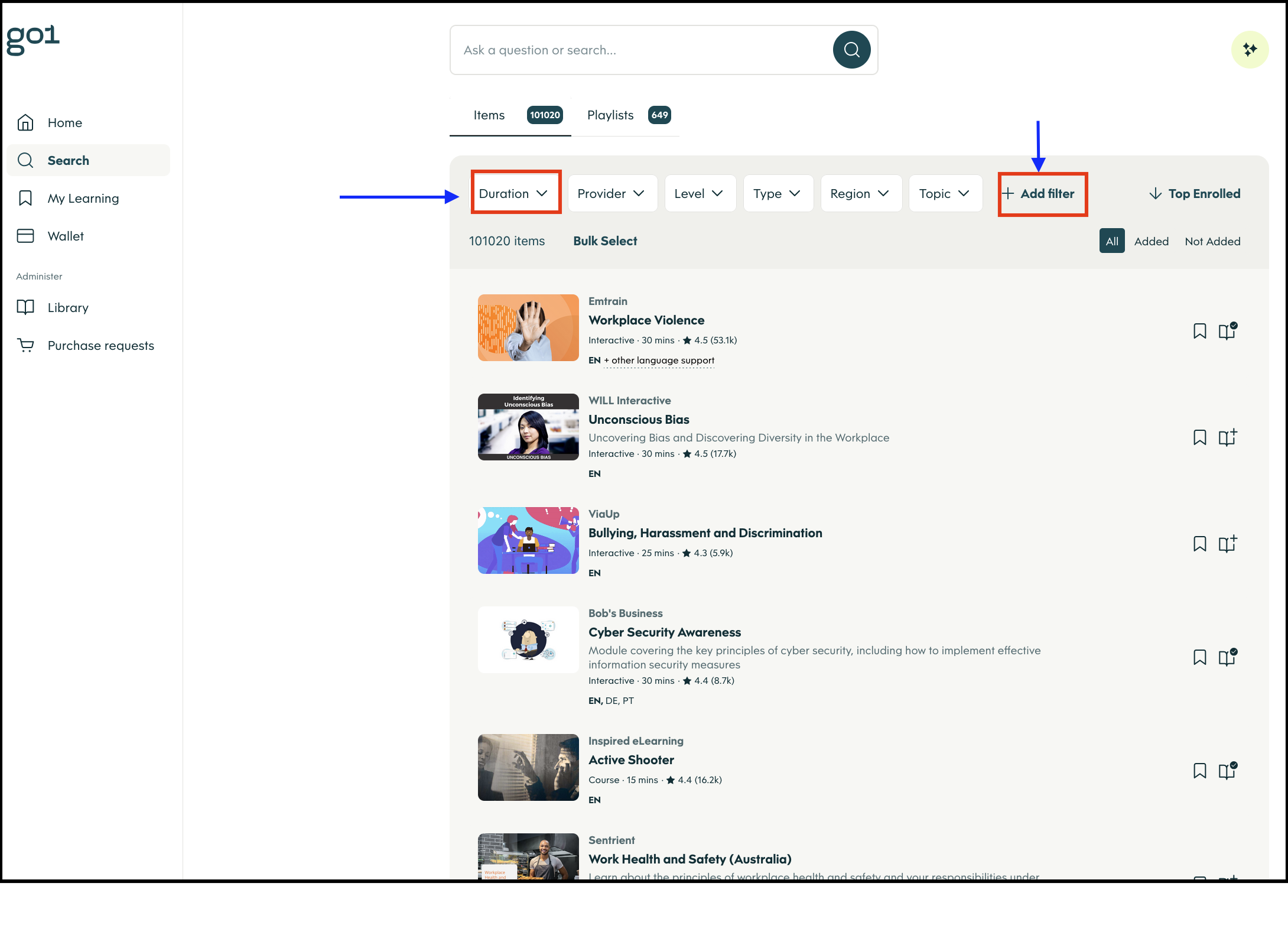Add Unconscious Bias to library
Viewport: 1288px width, 948px height.
tap(1228, 437)
